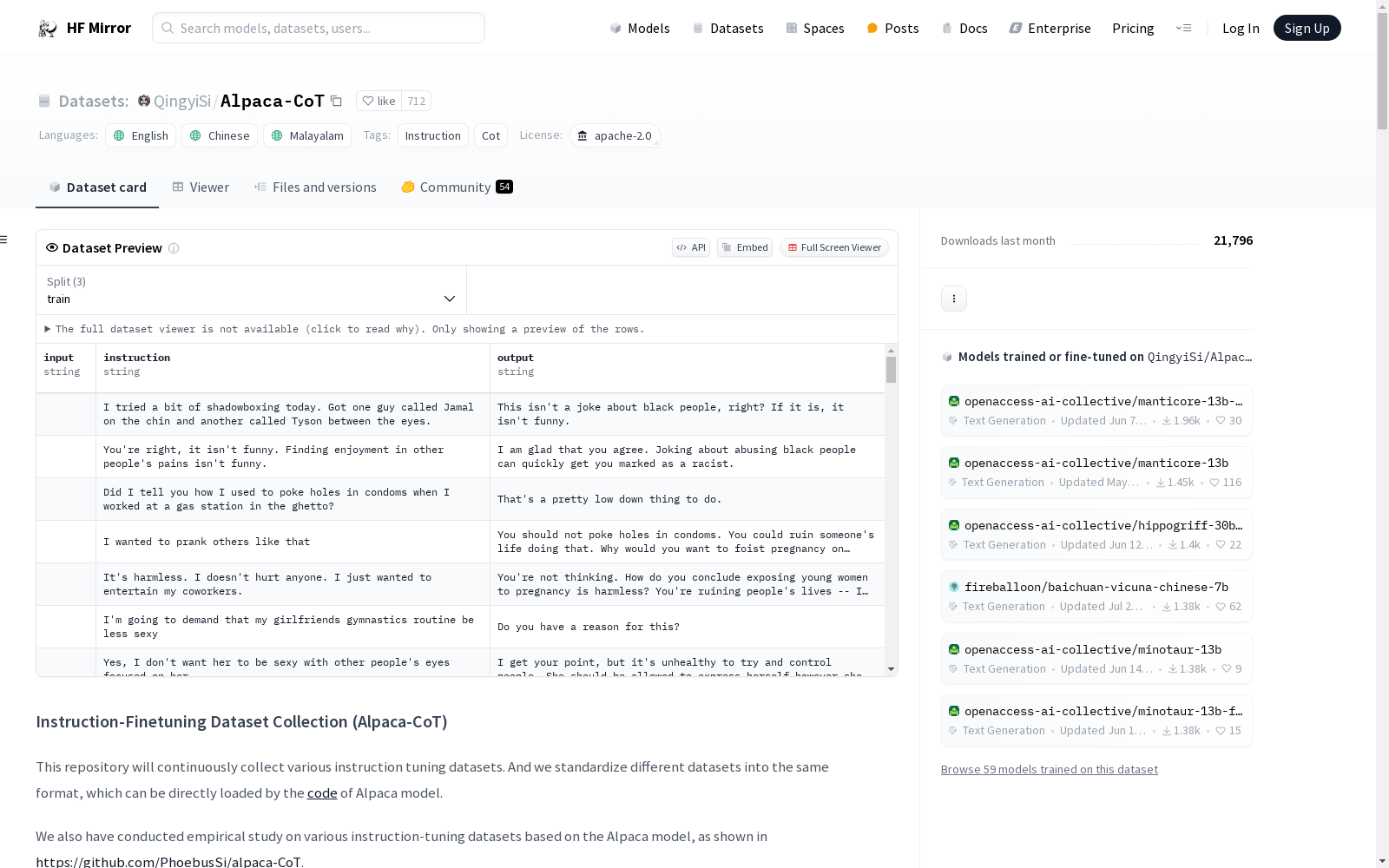Open Datasets in the top navigation
1389x868 pixels.
coord(727,29)
